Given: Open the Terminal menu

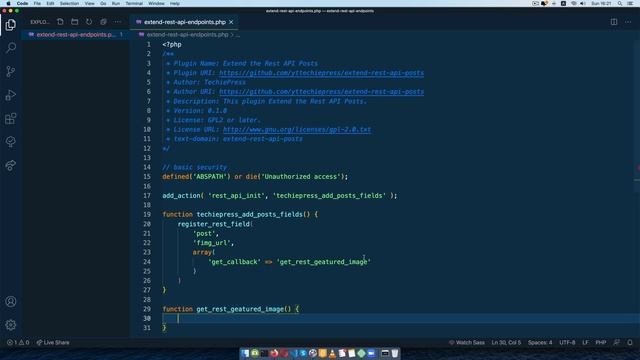Looking at the screenshot, I should (134, 3).
